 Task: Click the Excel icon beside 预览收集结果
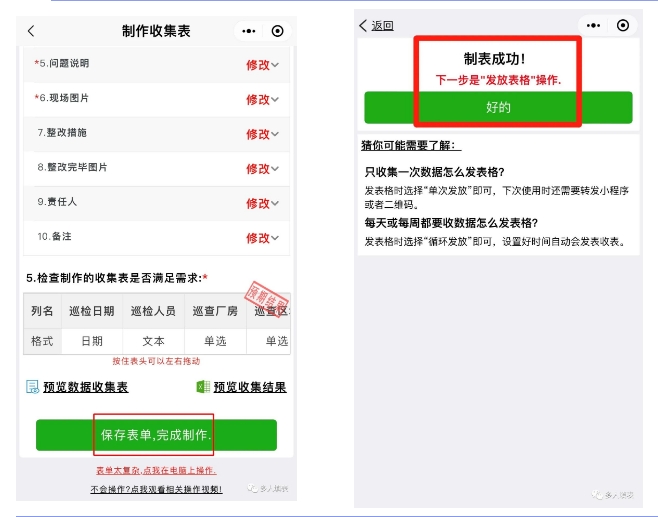pyautogui.click(x=203, y=386)
